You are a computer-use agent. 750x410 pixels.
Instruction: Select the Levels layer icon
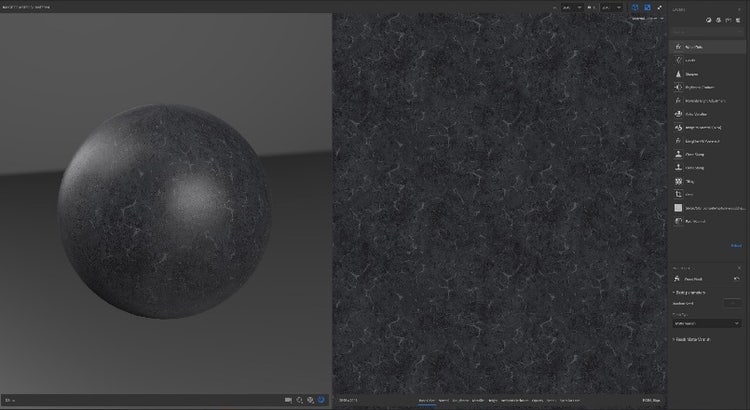pos(678,60)
